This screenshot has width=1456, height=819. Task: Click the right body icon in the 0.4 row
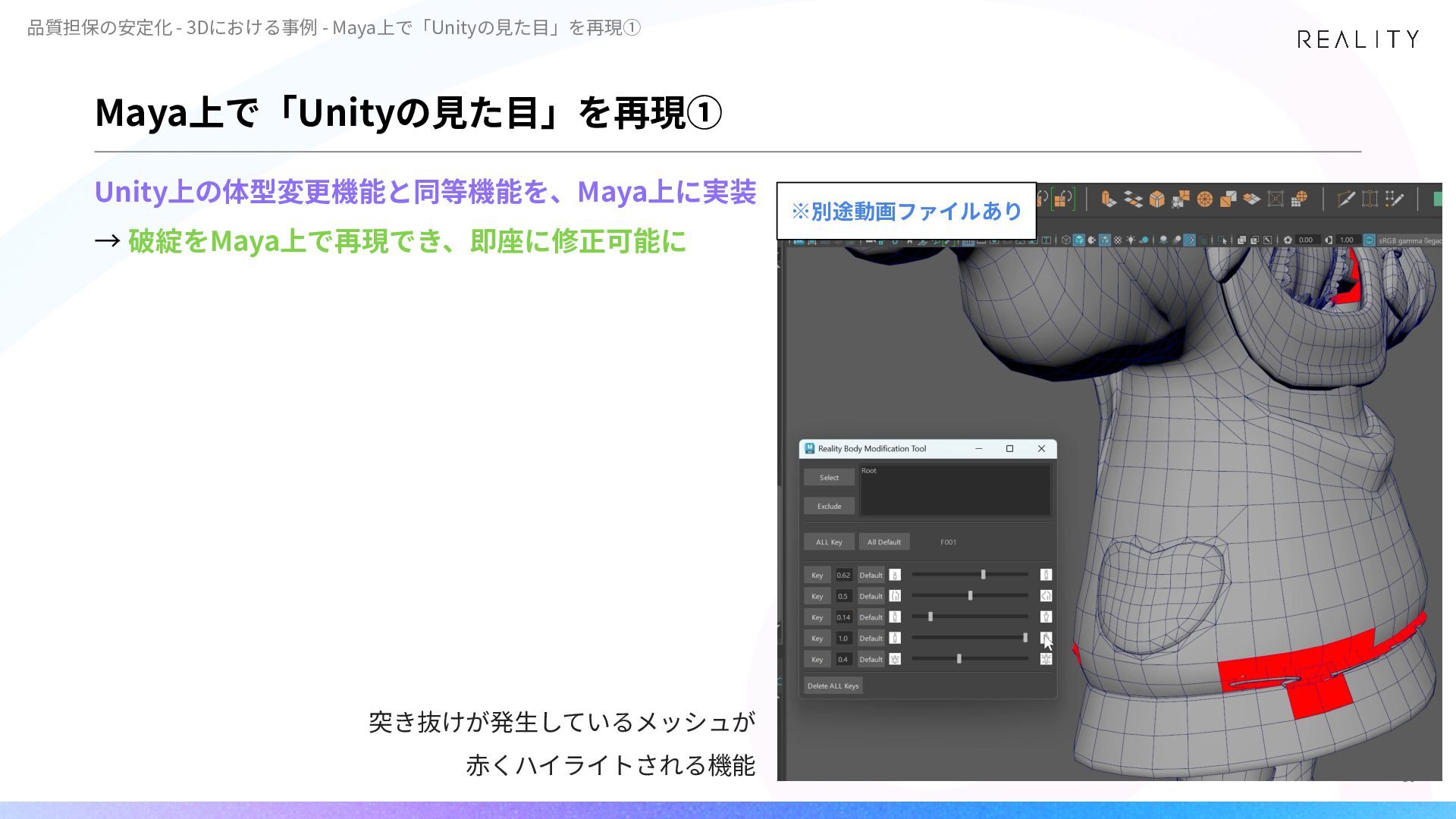point(1046,659)
